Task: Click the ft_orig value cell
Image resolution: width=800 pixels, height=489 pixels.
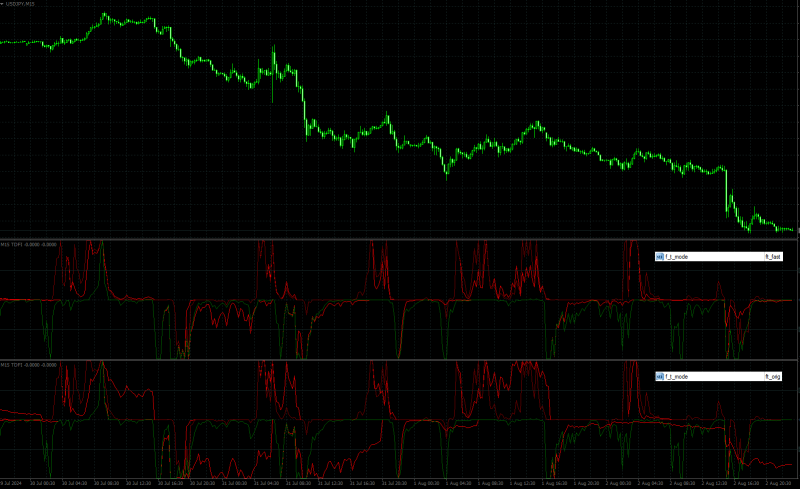Action: 773,377
